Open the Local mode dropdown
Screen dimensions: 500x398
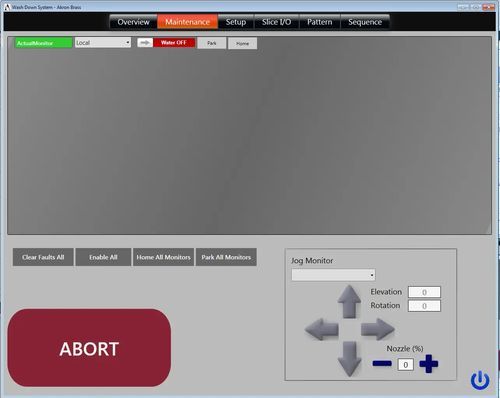(x=103, y=43)
